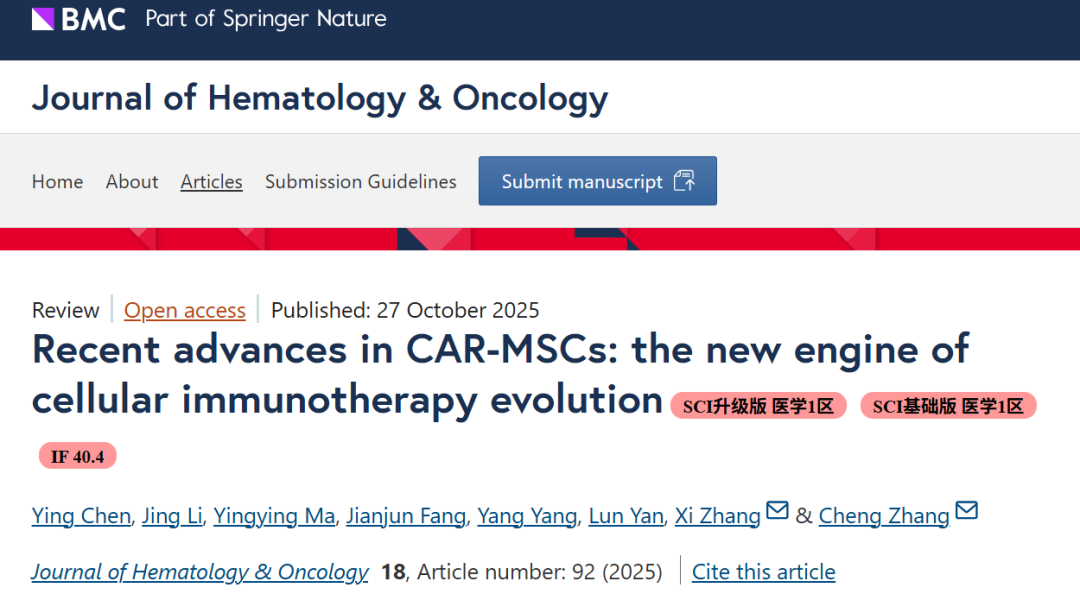The width and height of the screenshot is (1080, 594).
Task: Click the BMC logo icon
Action: tap(43, 19)
